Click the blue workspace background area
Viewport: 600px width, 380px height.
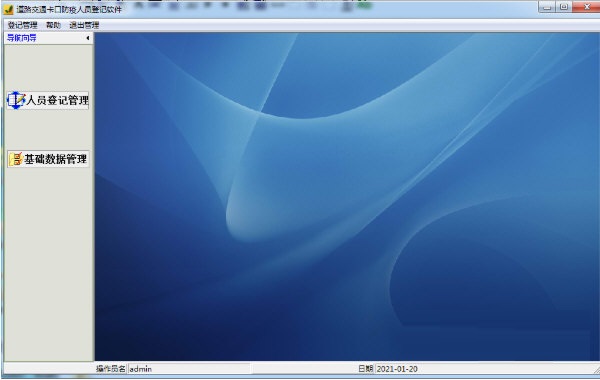pyautogui.click(x=347, y=197)
